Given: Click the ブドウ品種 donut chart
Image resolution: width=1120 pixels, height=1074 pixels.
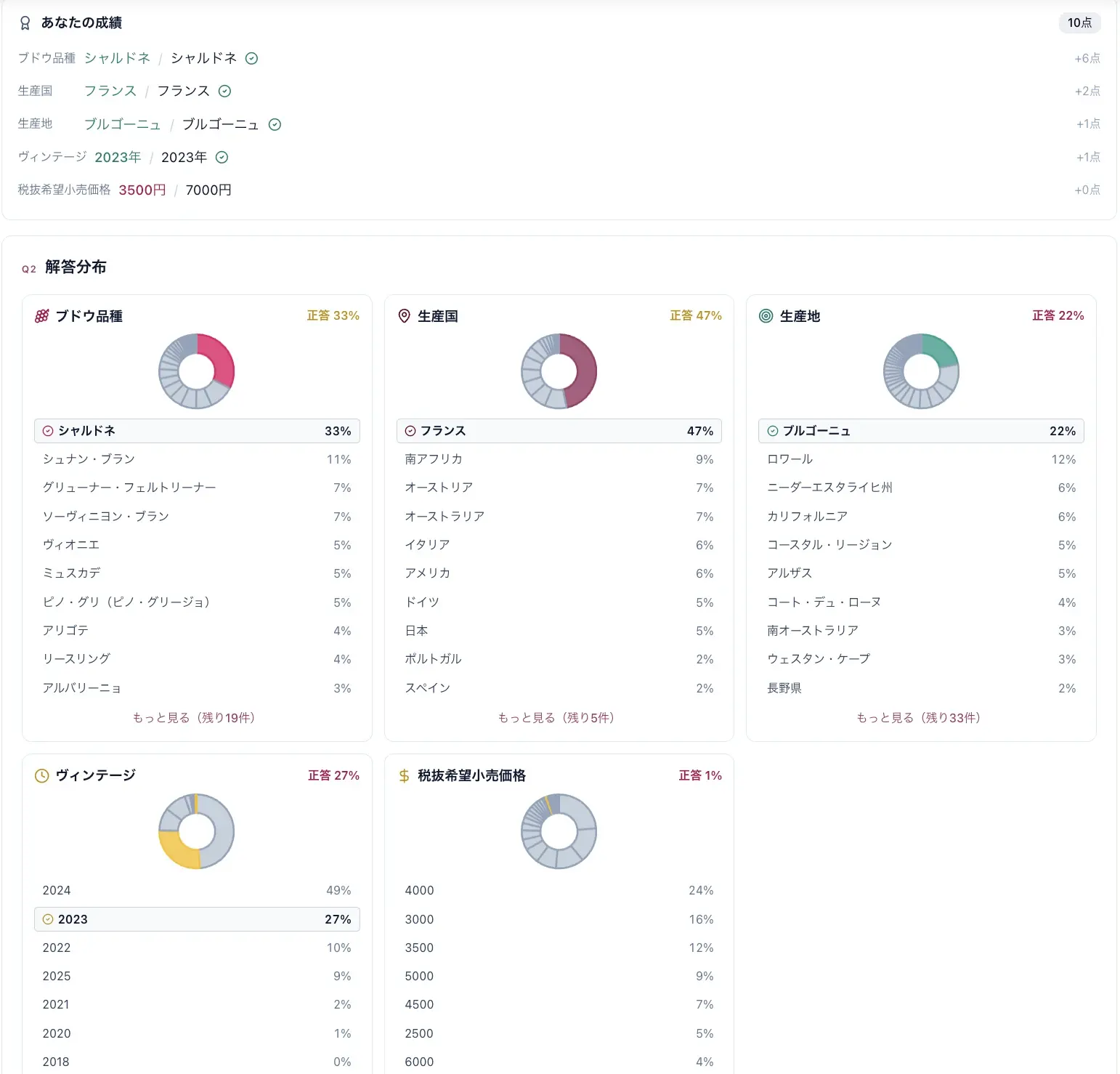Looking at the screenshot, I should [197, 371].
